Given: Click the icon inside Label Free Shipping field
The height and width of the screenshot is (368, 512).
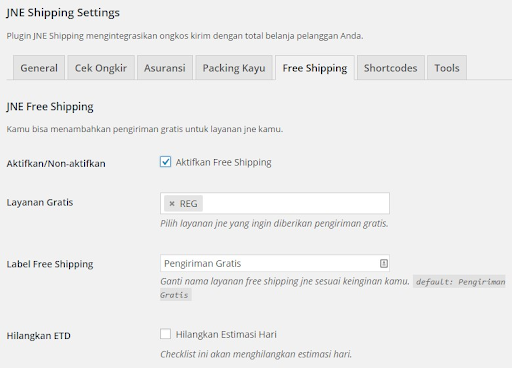Looking at the screenshot, I should pos(384,263).
